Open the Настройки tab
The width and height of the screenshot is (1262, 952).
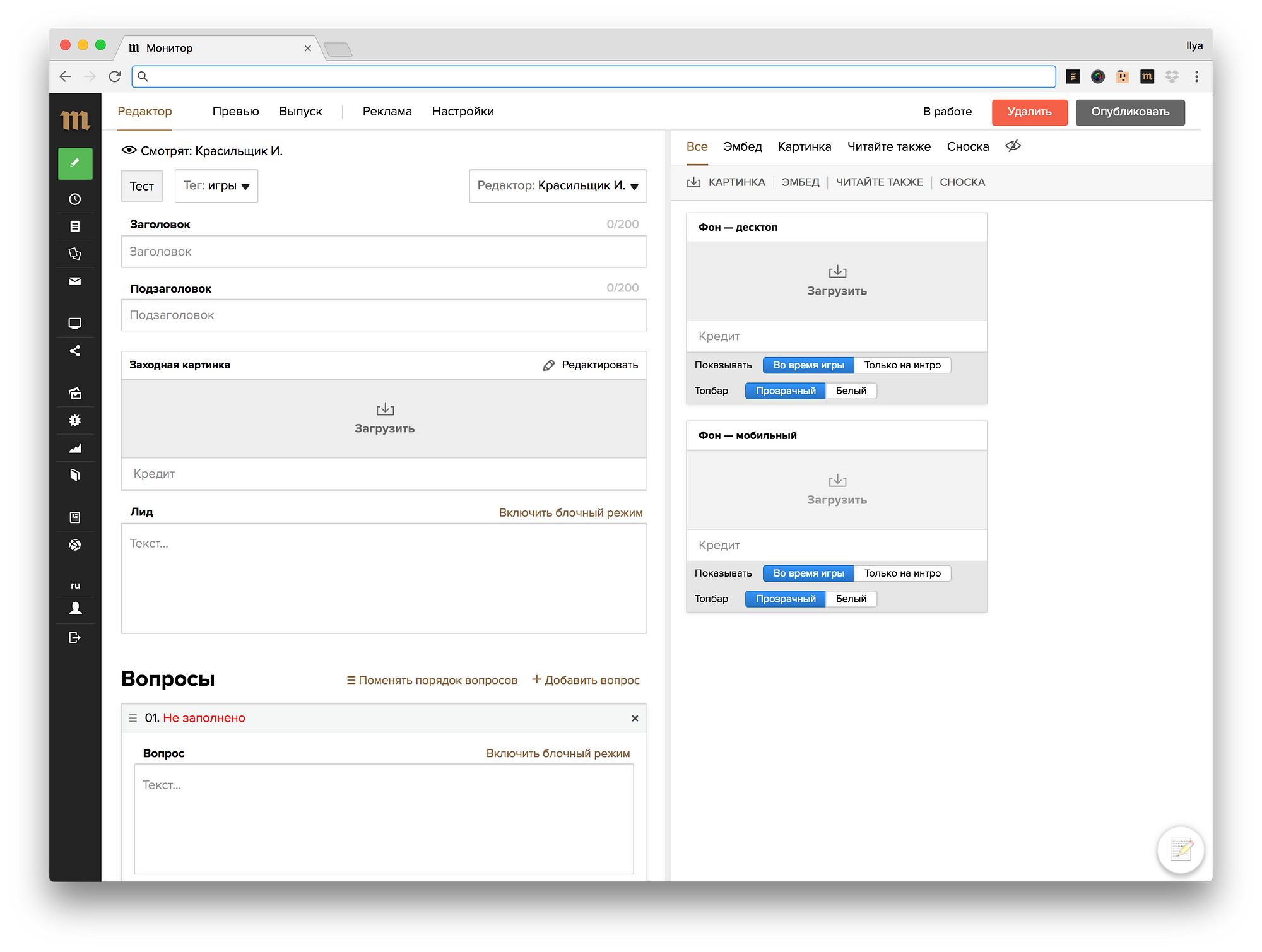pos(463,112)
